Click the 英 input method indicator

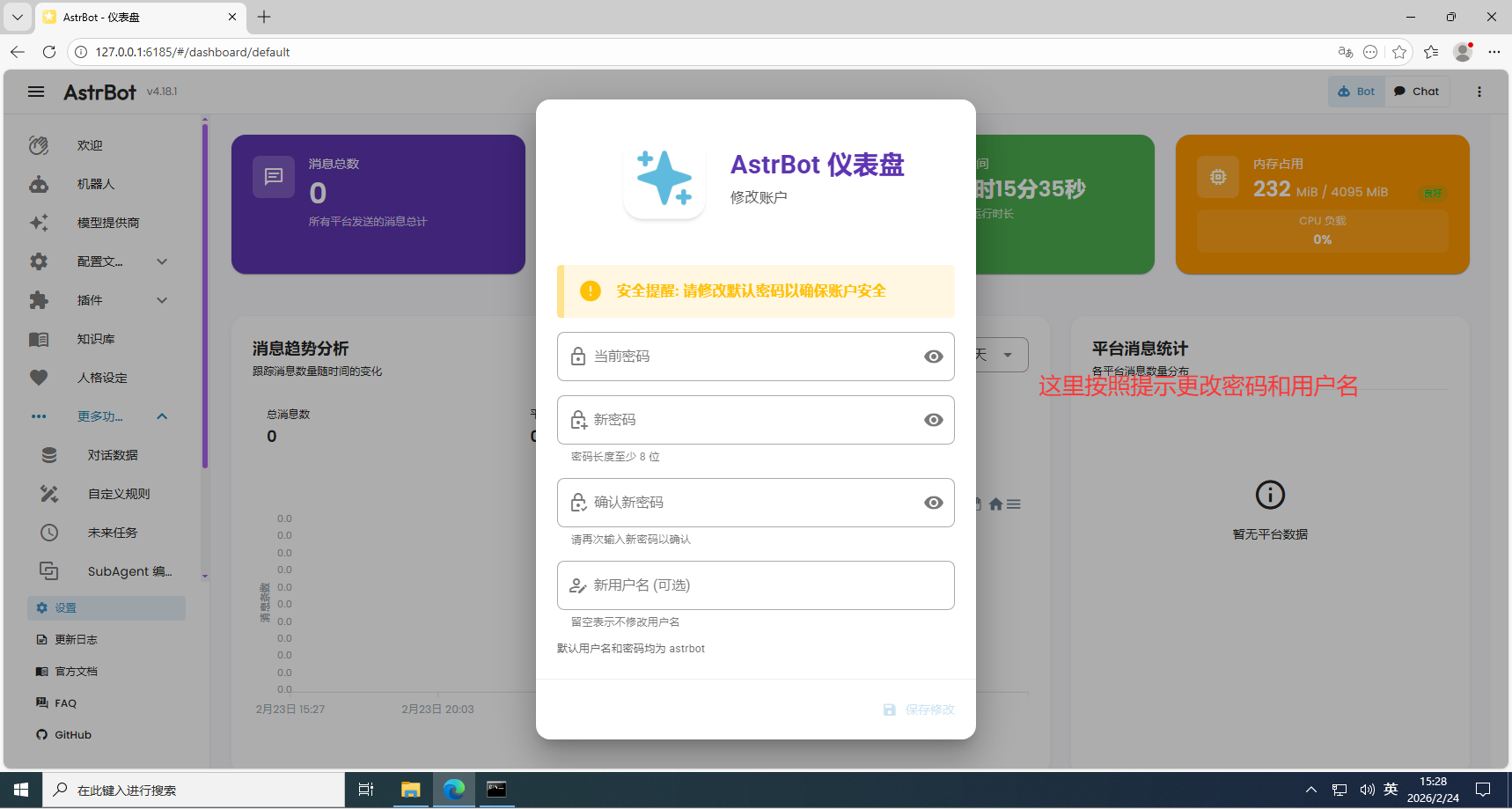point(1391,790)
